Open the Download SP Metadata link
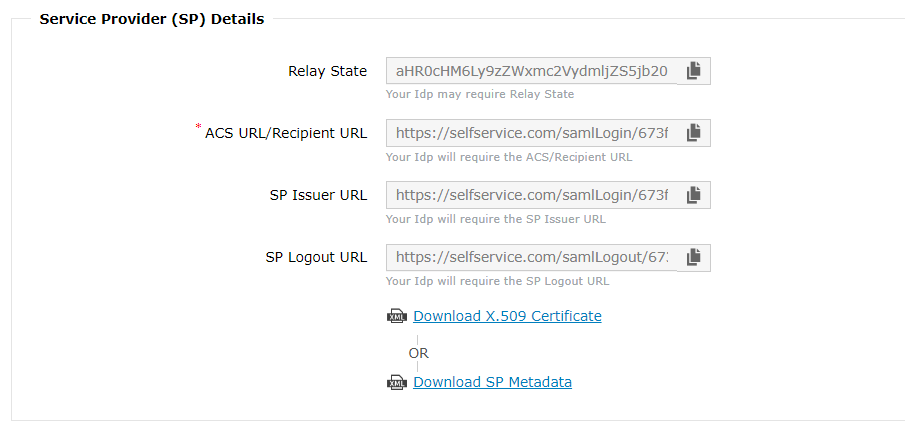 [492, 382]
